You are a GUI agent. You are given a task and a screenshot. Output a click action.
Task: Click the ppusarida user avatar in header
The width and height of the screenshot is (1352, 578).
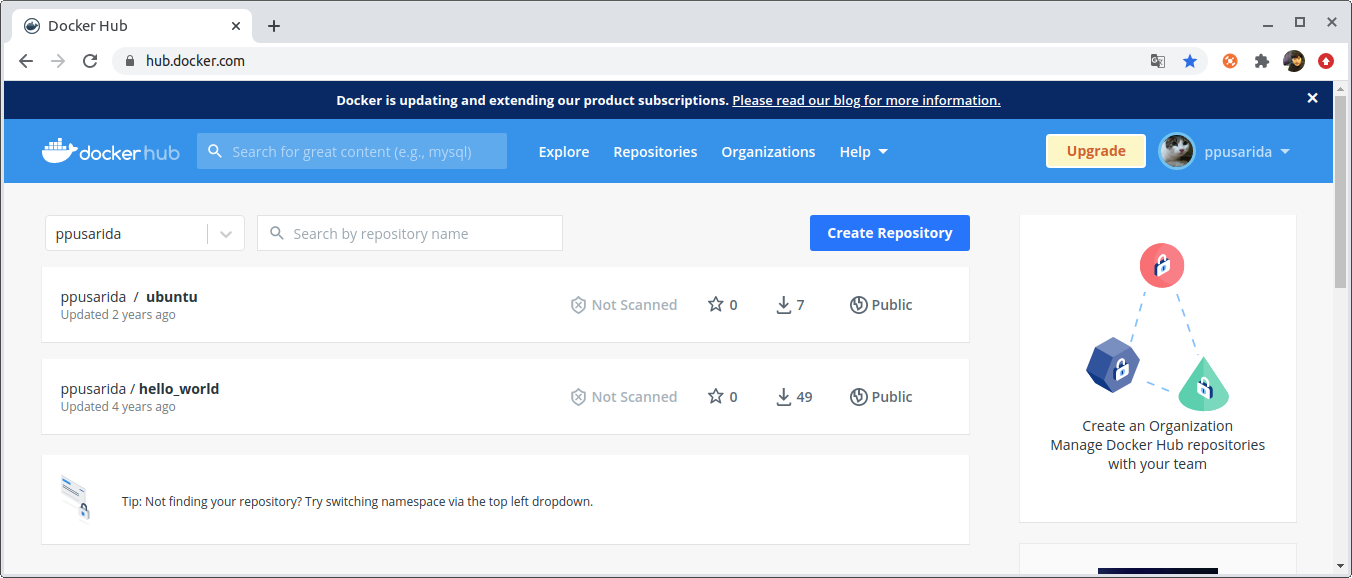(1177, 151)
